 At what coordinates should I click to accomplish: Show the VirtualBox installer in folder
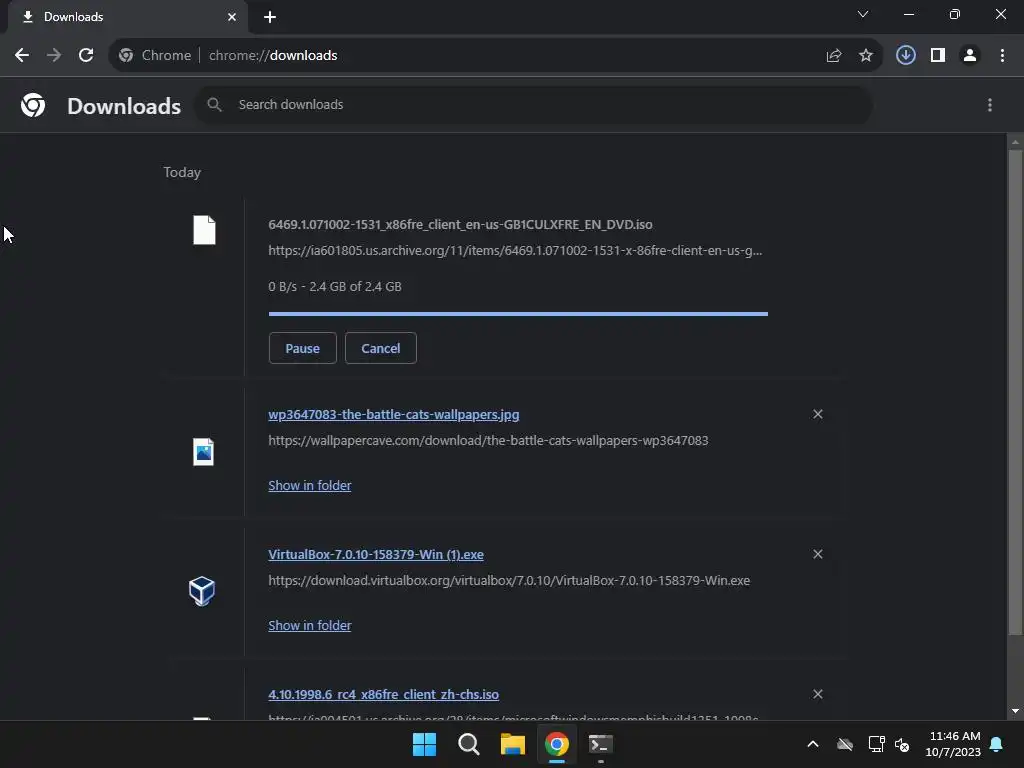(310, 625)
